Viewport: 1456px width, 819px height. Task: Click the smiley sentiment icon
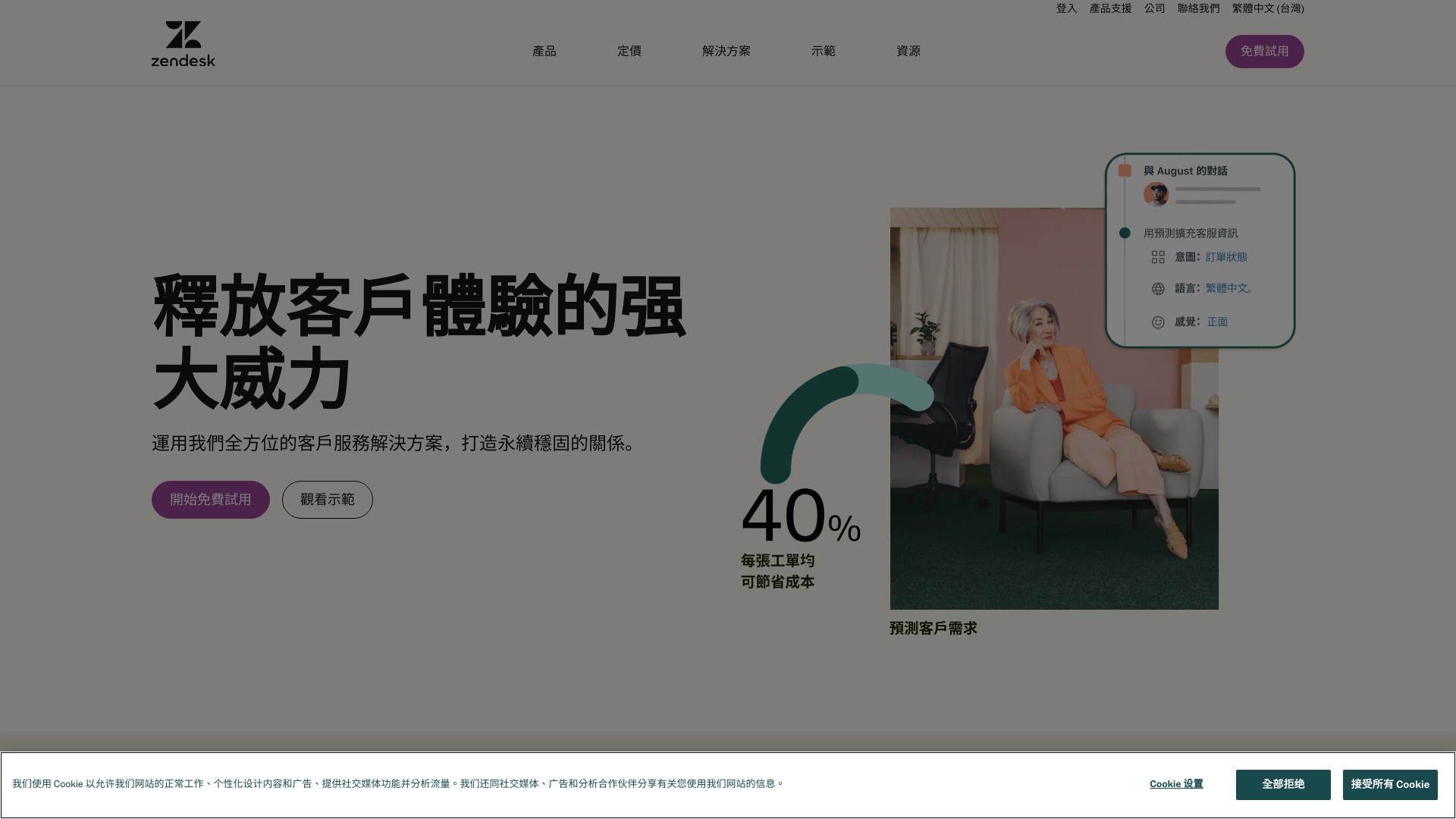tap(1158, 322)
